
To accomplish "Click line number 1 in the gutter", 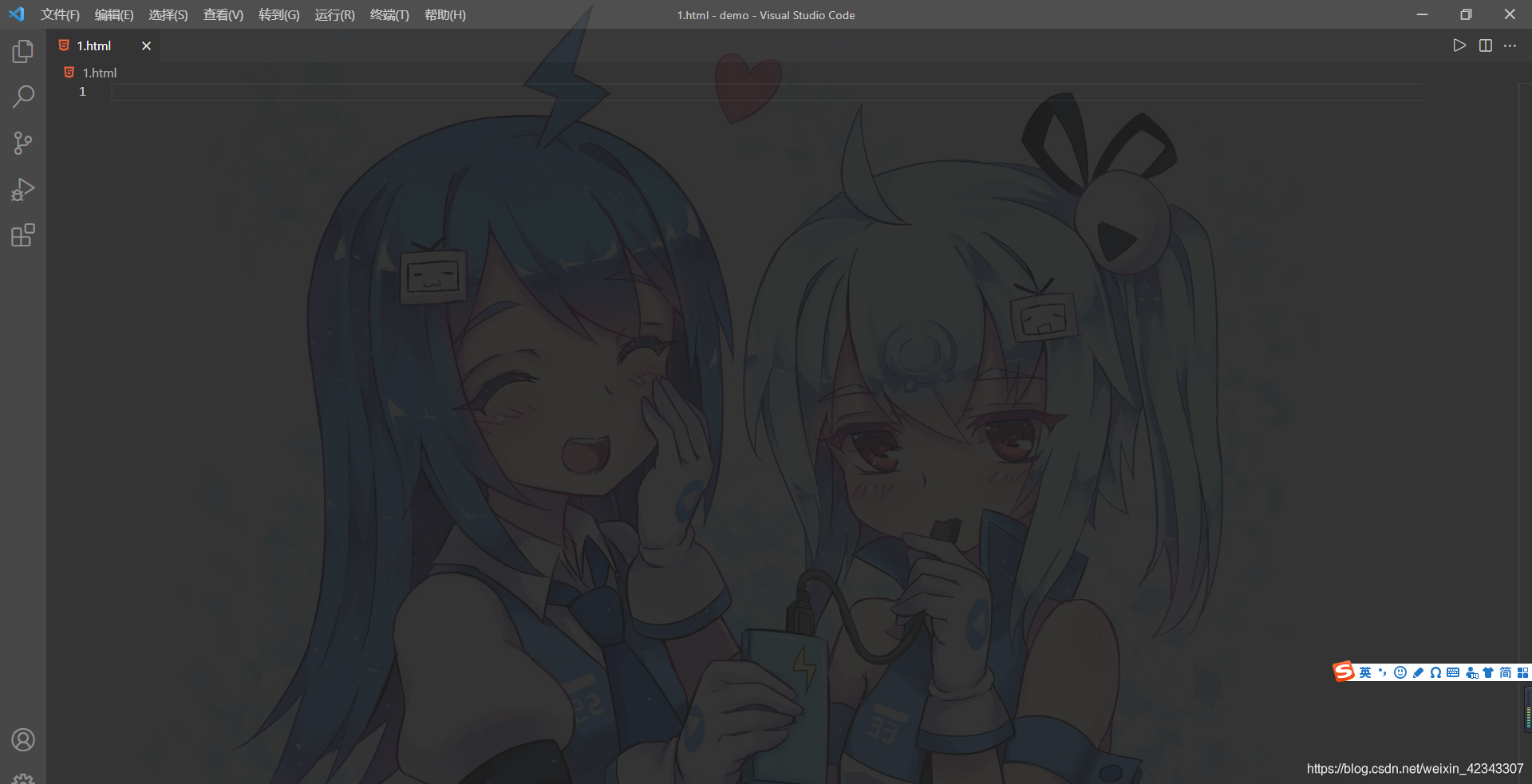I will click(82, 92).
